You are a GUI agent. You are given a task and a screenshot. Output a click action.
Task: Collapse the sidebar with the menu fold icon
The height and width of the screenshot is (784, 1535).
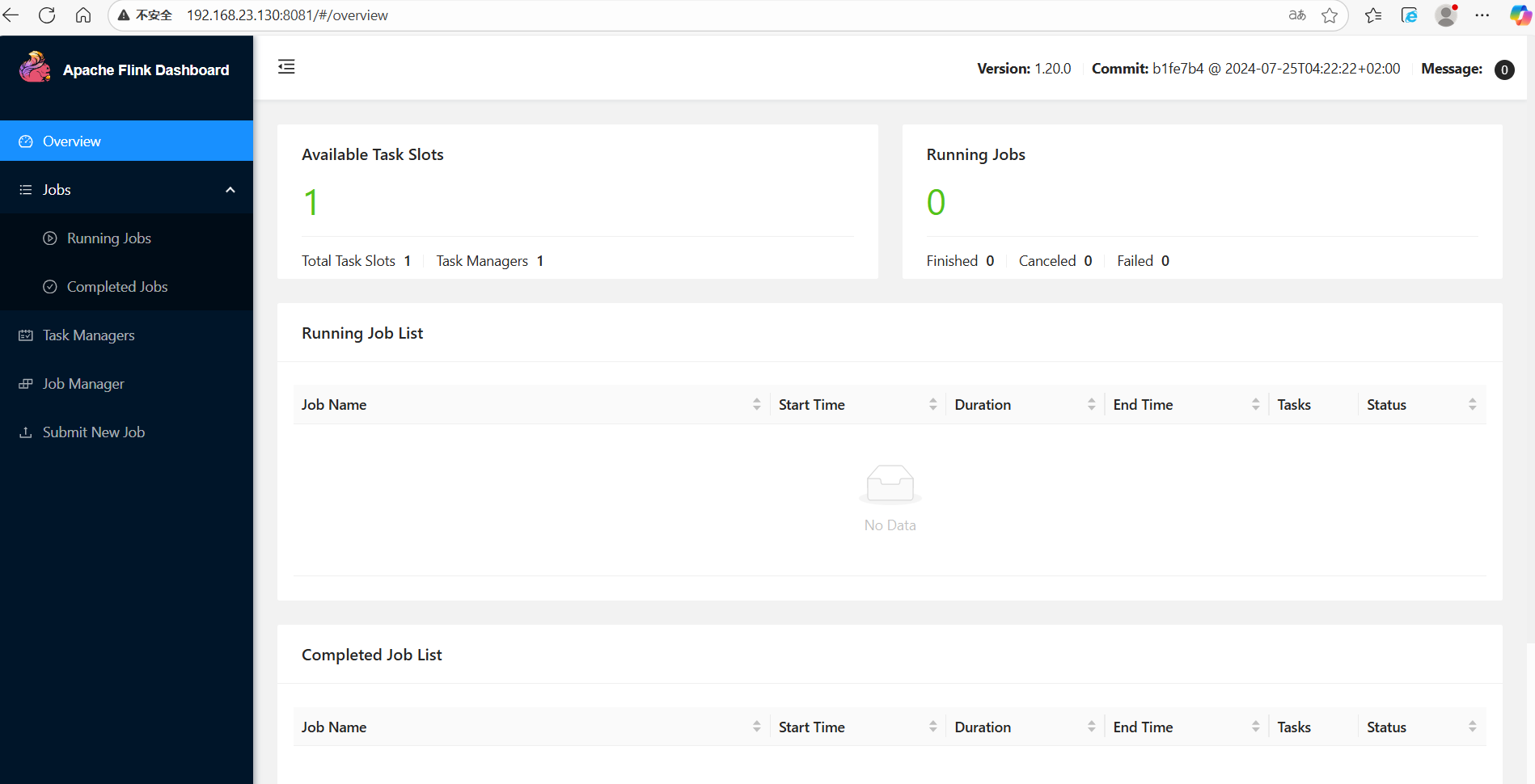286,67
